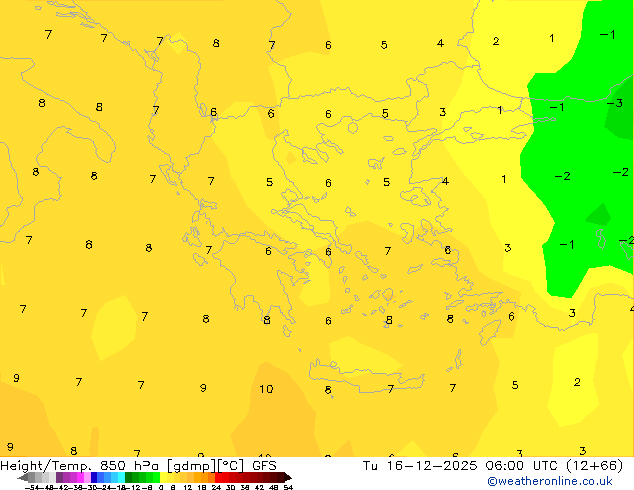Pick the dark blue swatch in legend

(94, 477)
